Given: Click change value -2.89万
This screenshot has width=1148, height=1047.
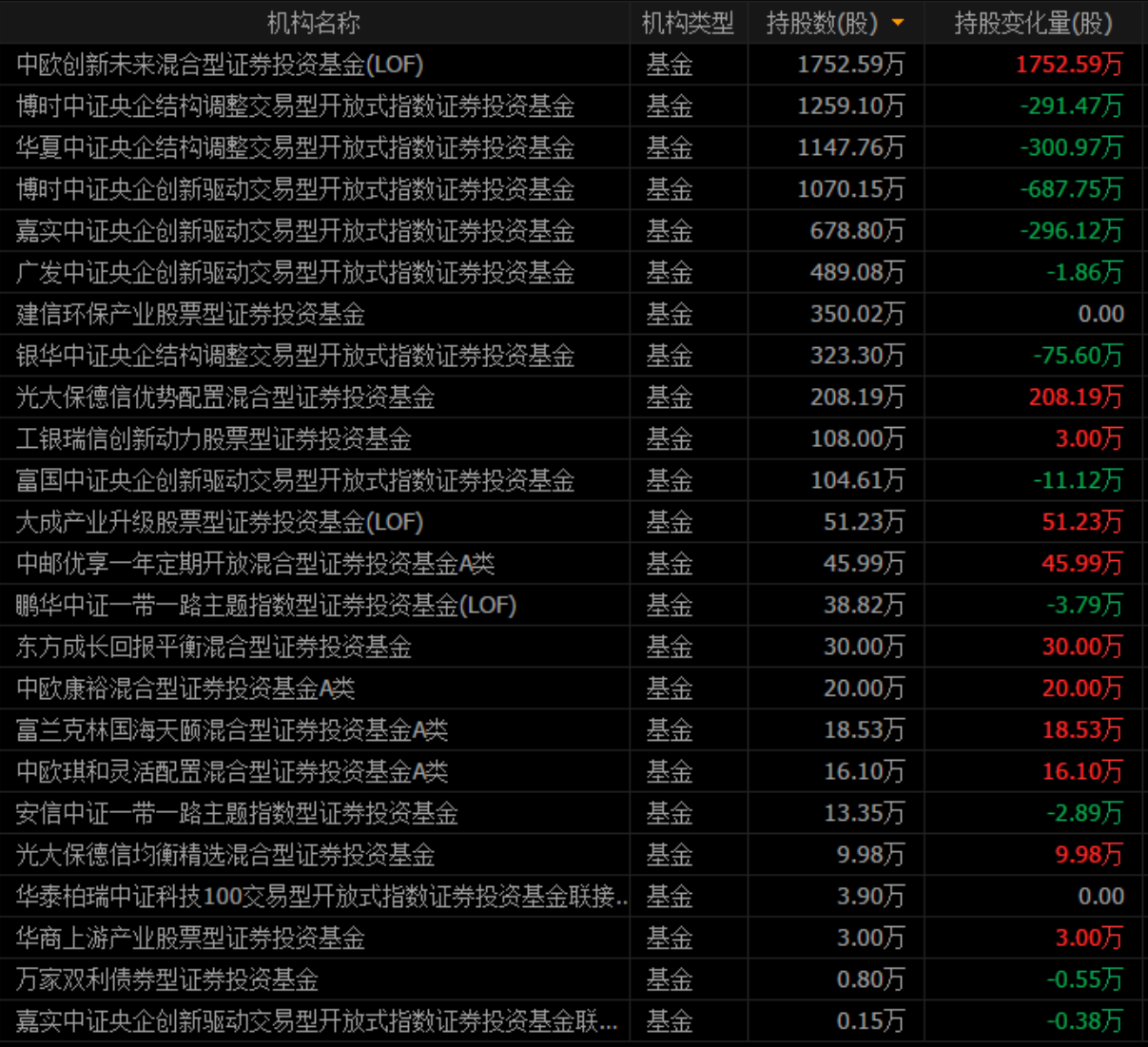Looking at the screenshot, I should 1085,813.
